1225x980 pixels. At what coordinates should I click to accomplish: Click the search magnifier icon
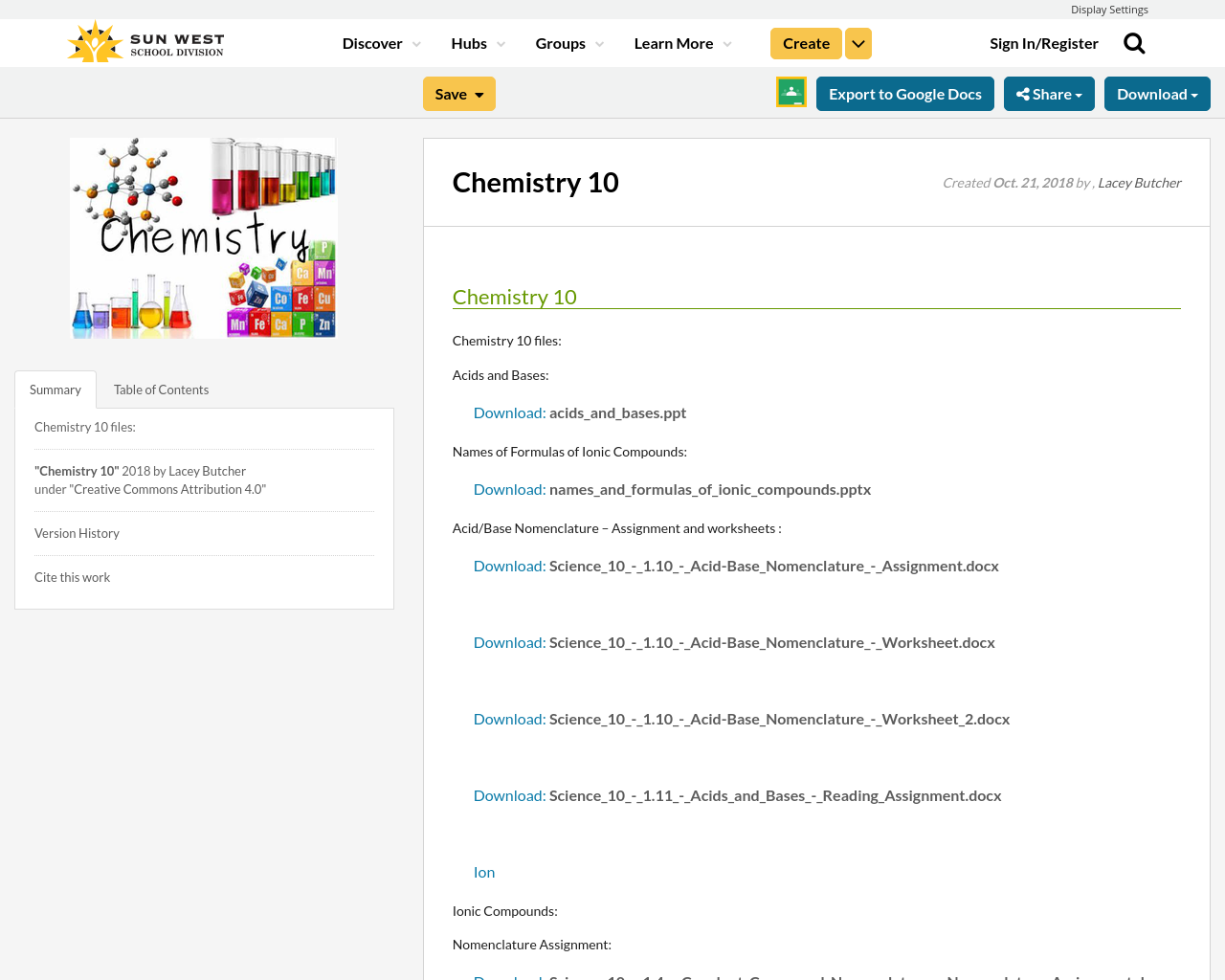pos(1134,43)
